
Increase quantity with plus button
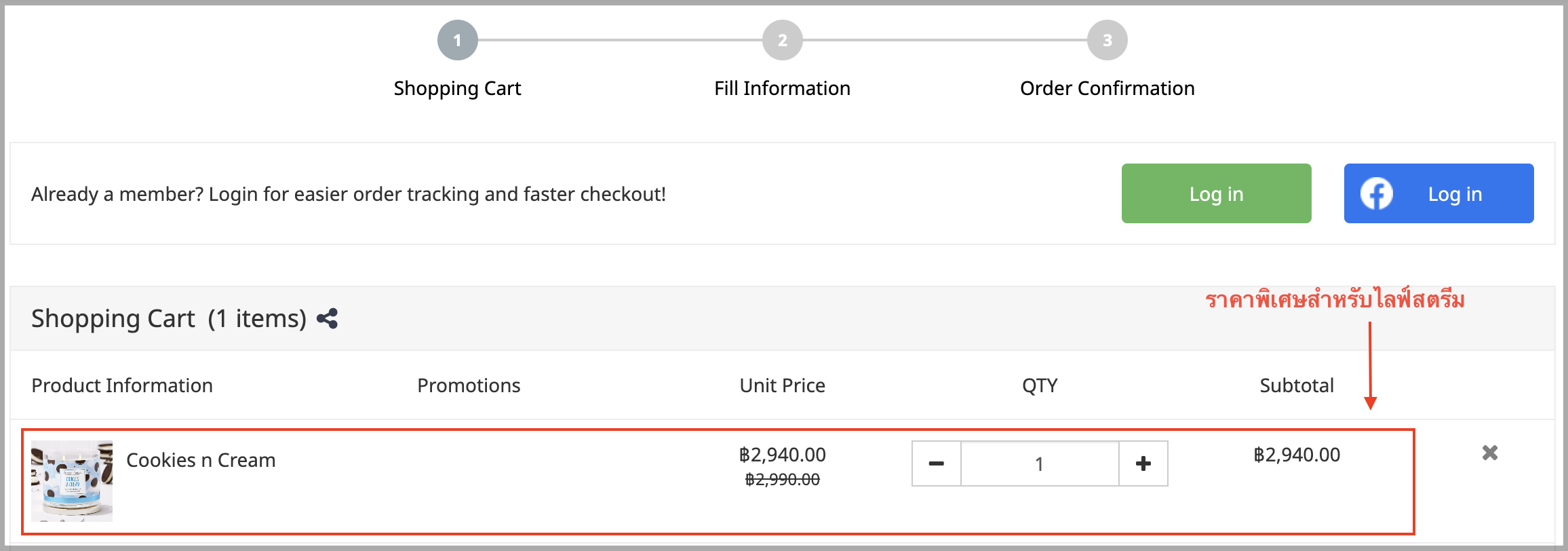tap(1143, 463)
